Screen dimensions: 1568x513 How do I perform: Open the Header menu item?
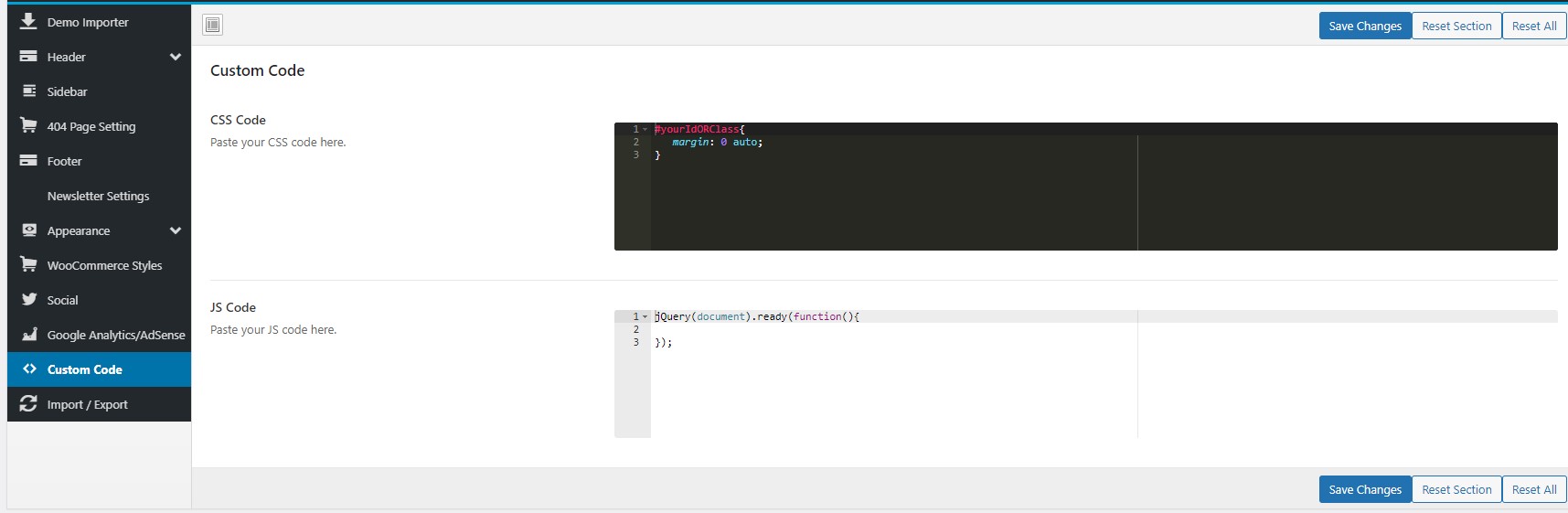(99, 57)
